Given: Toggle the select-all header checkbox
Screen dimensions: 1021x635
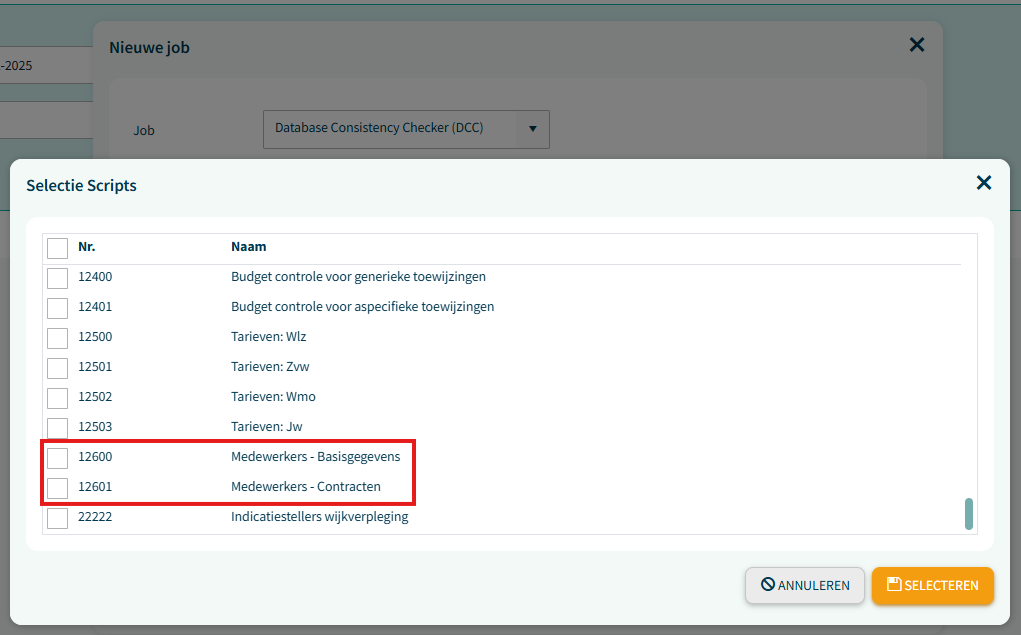Looking at the screenshot, I should point(58,247).
